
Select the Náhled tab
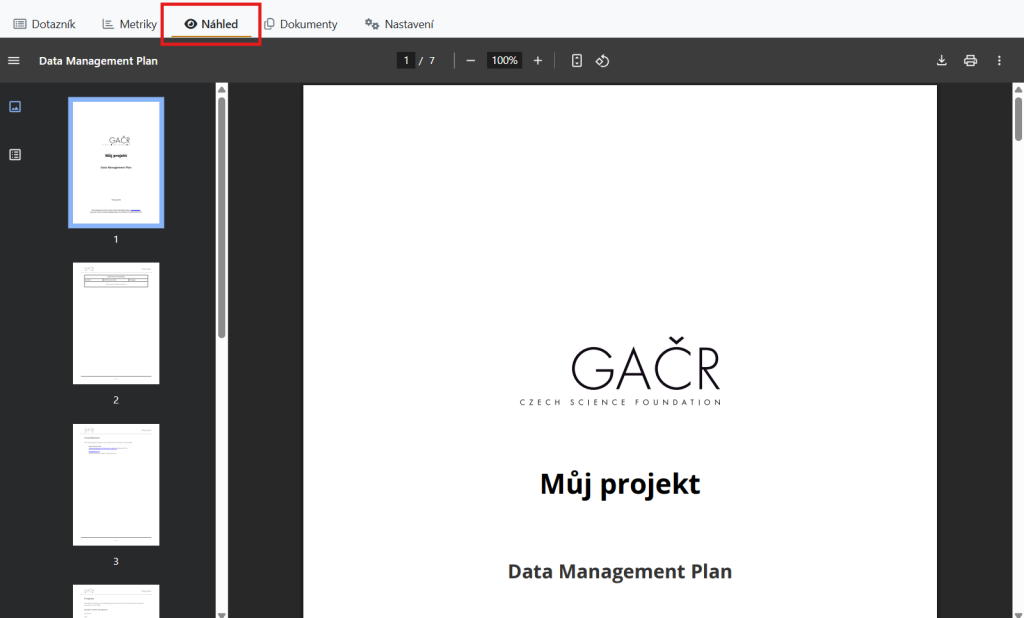coord(211,24)
